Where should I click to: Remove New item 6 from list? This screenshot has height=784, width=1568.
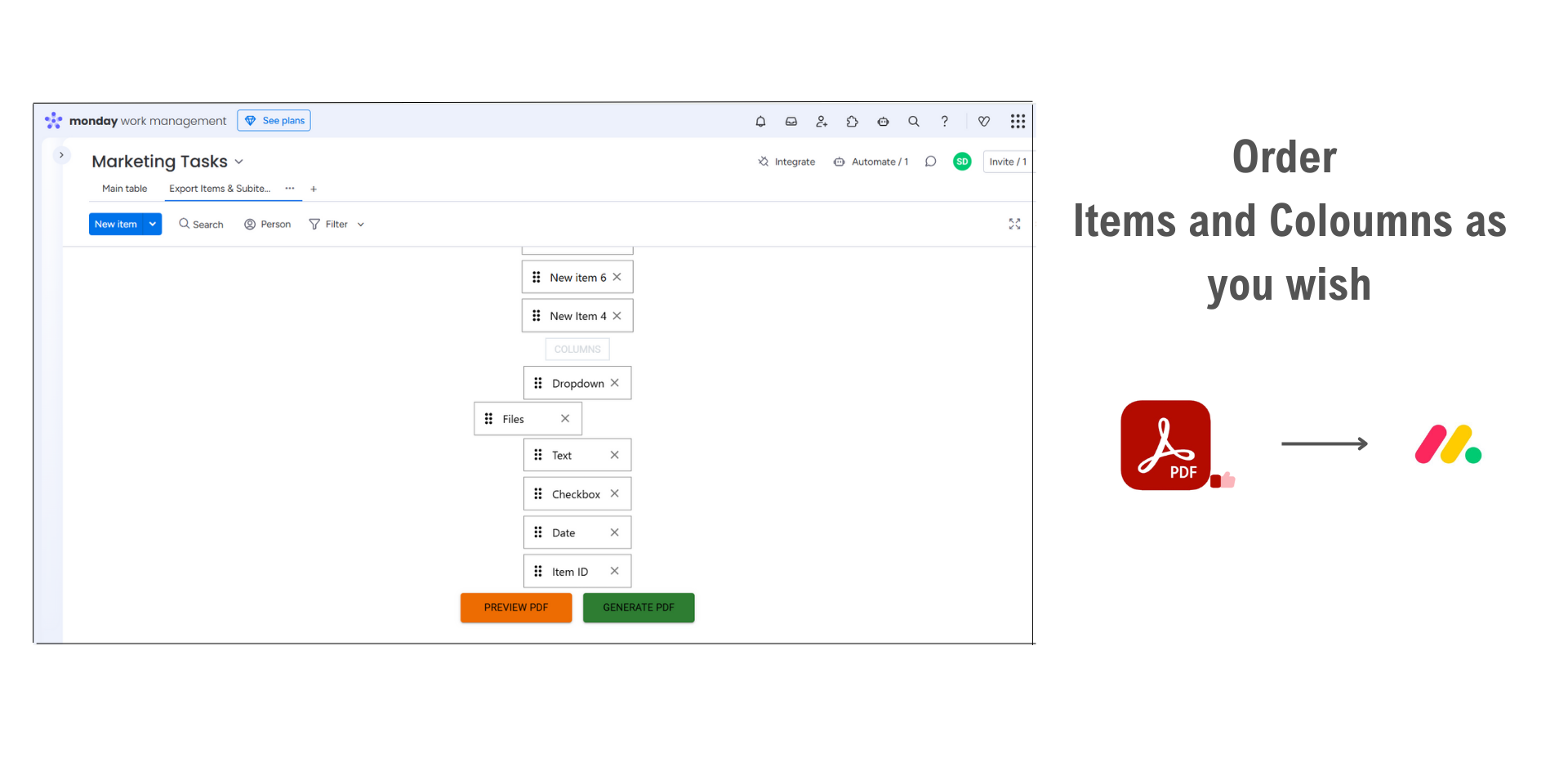click(617, 277)
